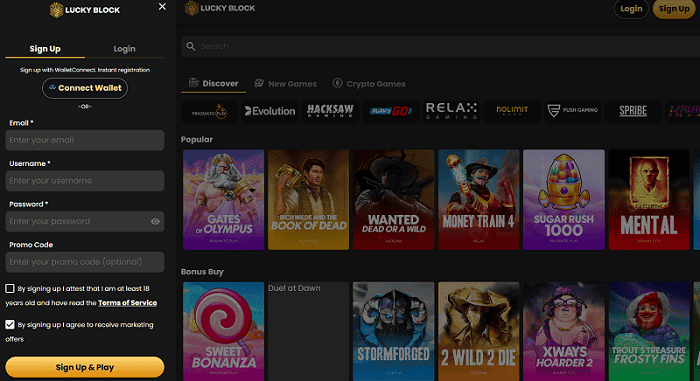Screen dimensions: 700x381
Task: Click the Pragmatic Play provider logo
Action: click(210, 111)
